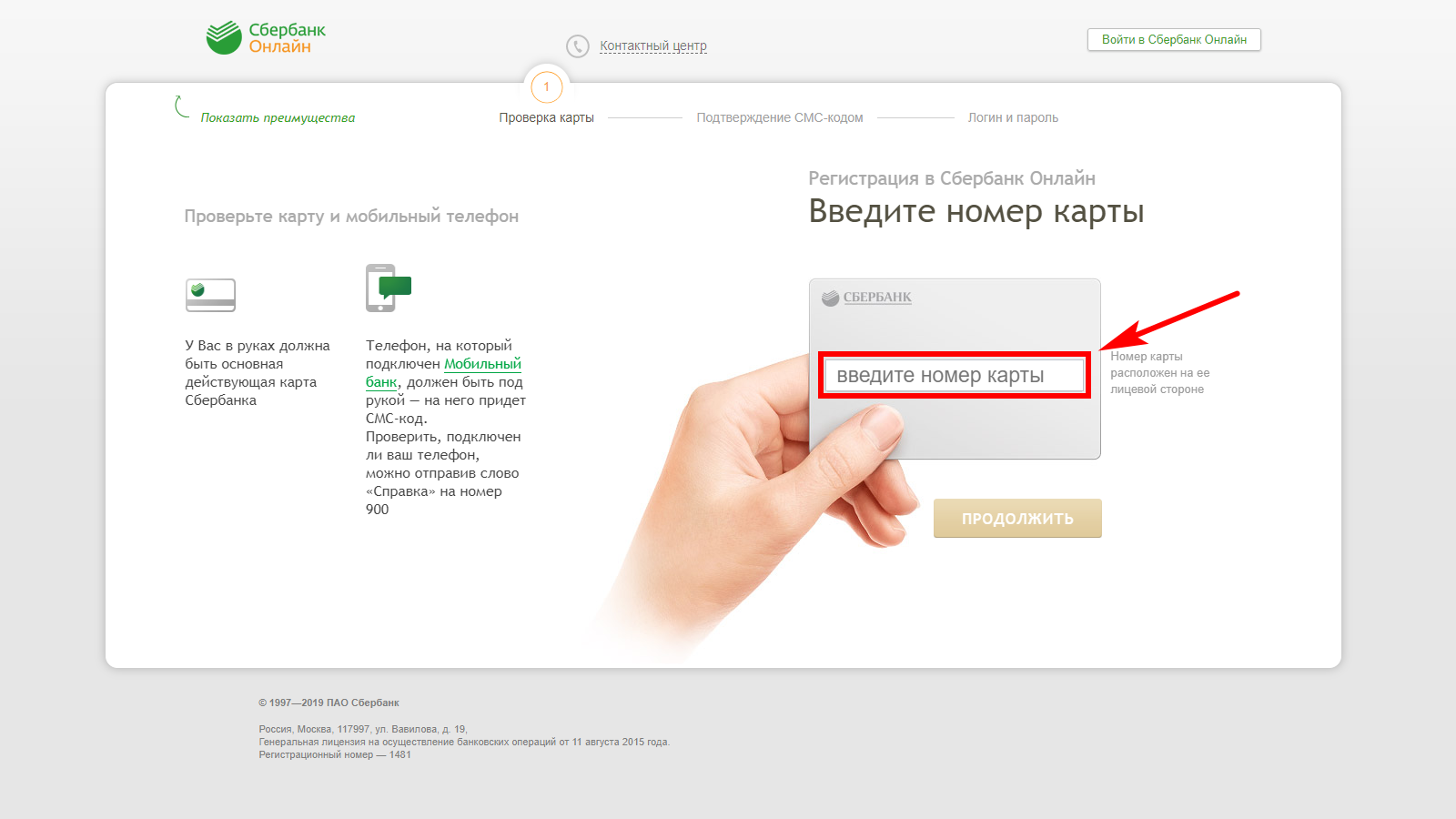Click the bank card icon

tap(210, 295)
